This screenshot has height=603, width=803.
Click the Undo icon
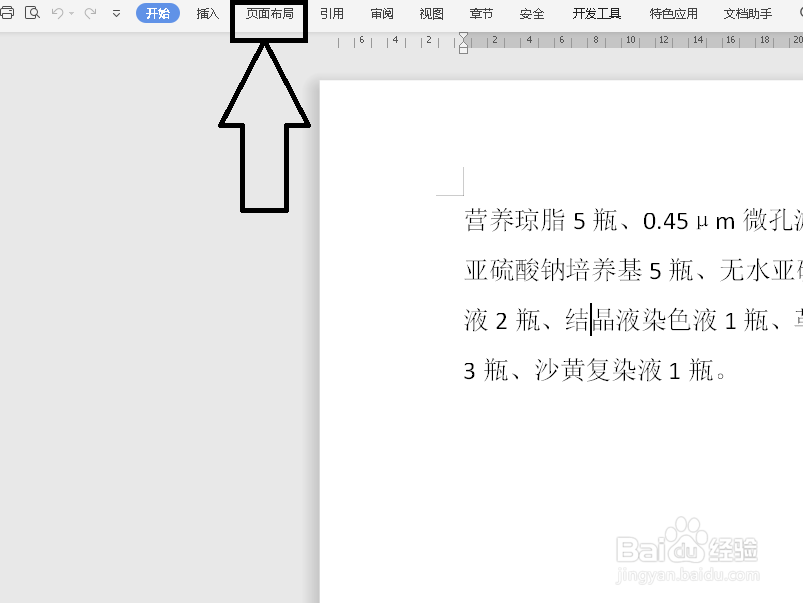(x=57, y=13)
